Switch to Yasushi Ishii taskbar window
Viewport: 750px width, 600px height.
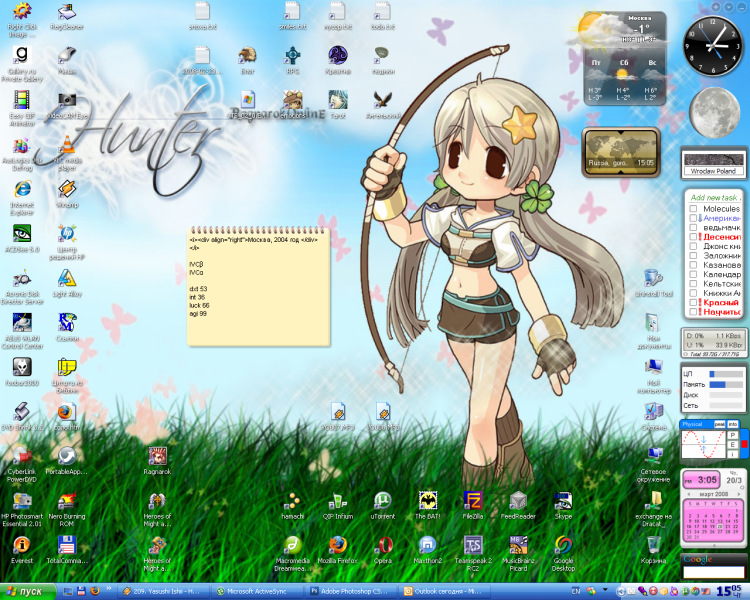[165, 591]
